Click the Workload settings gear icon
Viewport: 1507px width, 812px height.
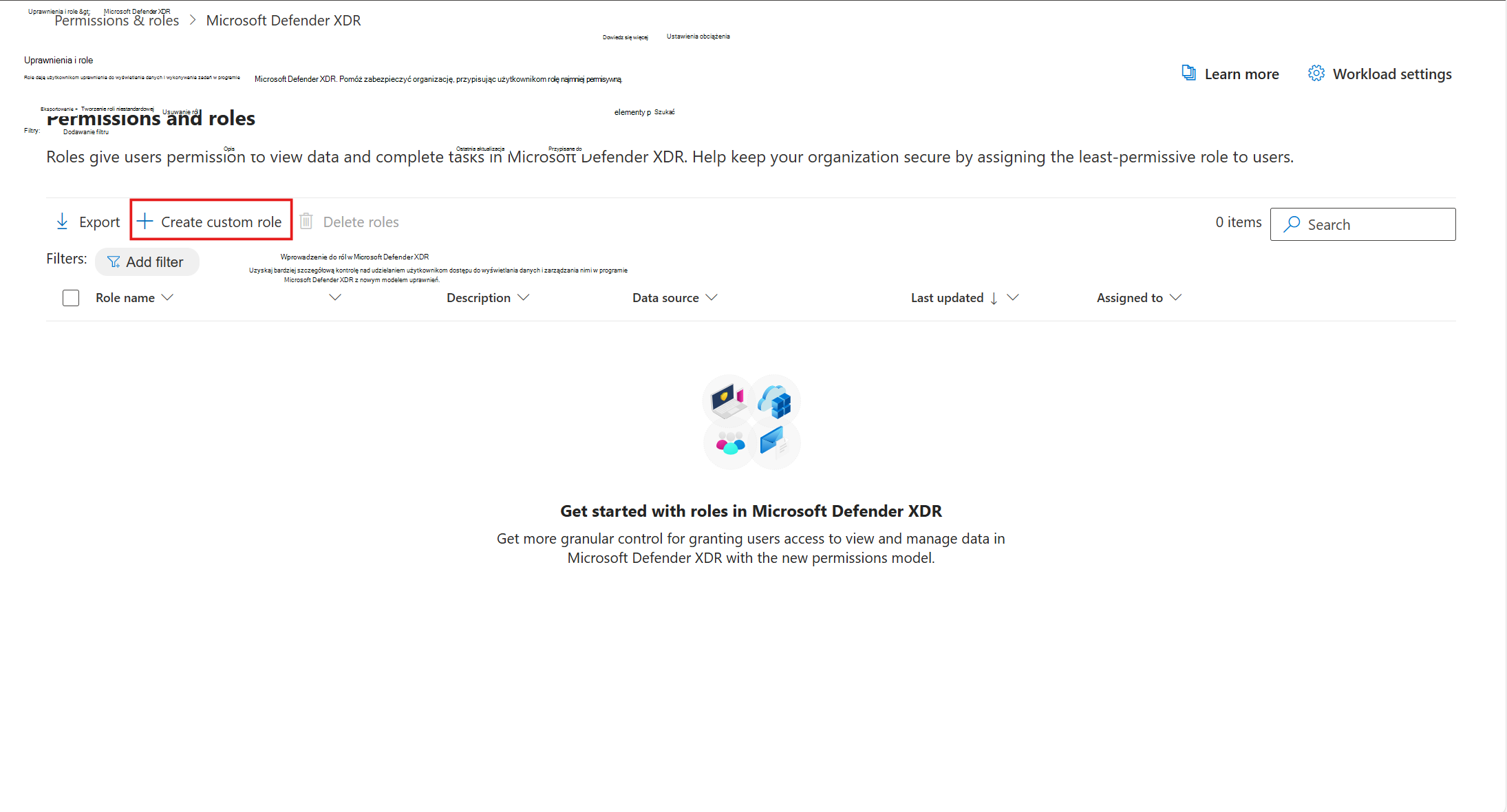click(1316, 74)
